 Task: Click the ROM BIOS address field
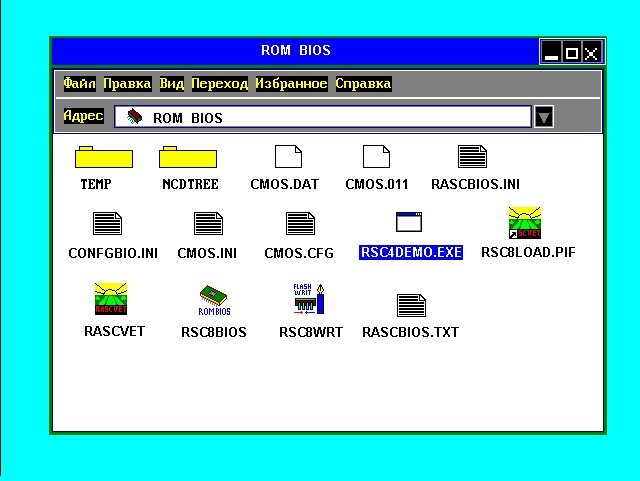coord(323,117)
